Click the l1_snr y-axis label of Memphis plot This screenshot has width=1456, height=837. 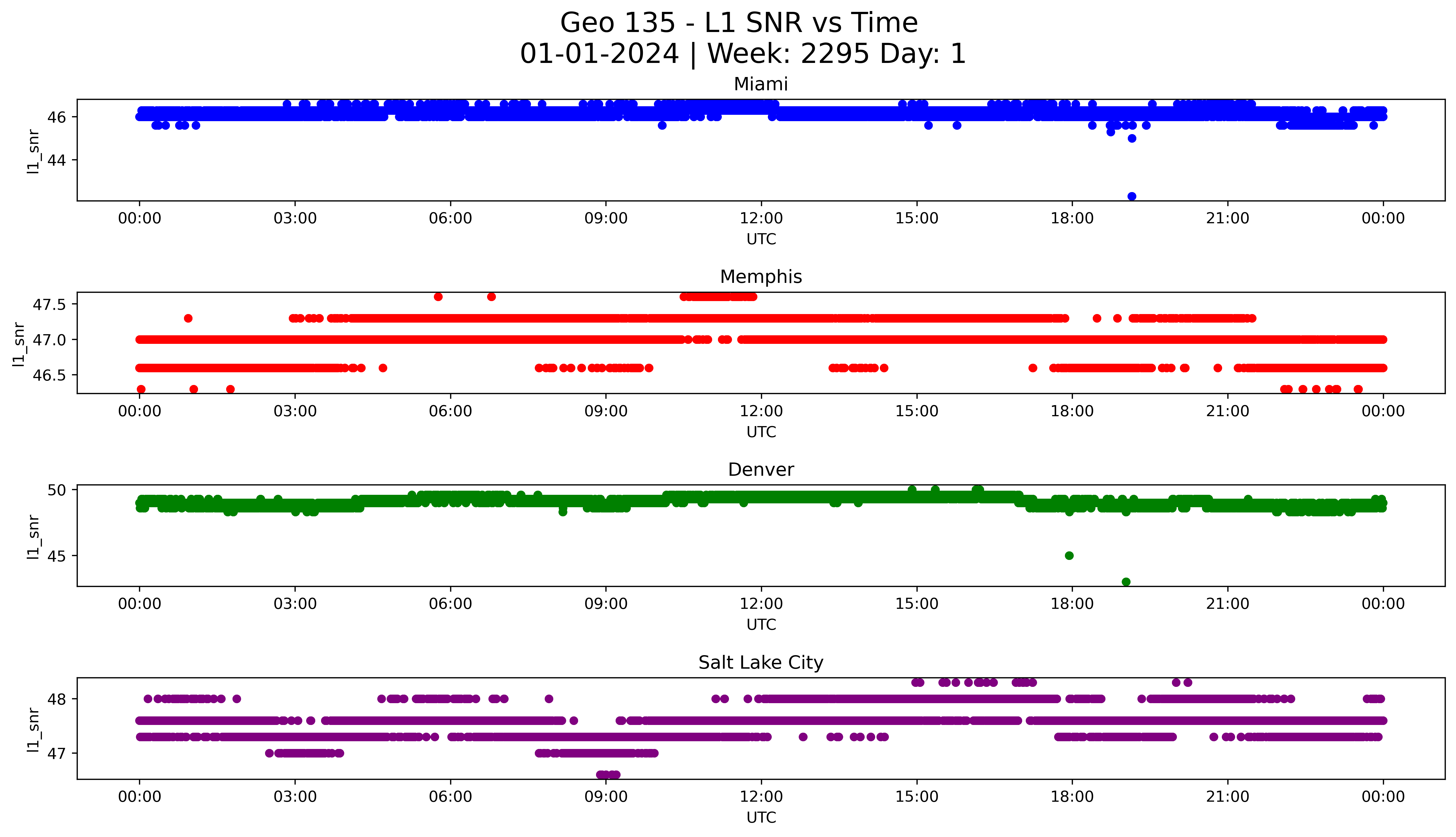19,344
